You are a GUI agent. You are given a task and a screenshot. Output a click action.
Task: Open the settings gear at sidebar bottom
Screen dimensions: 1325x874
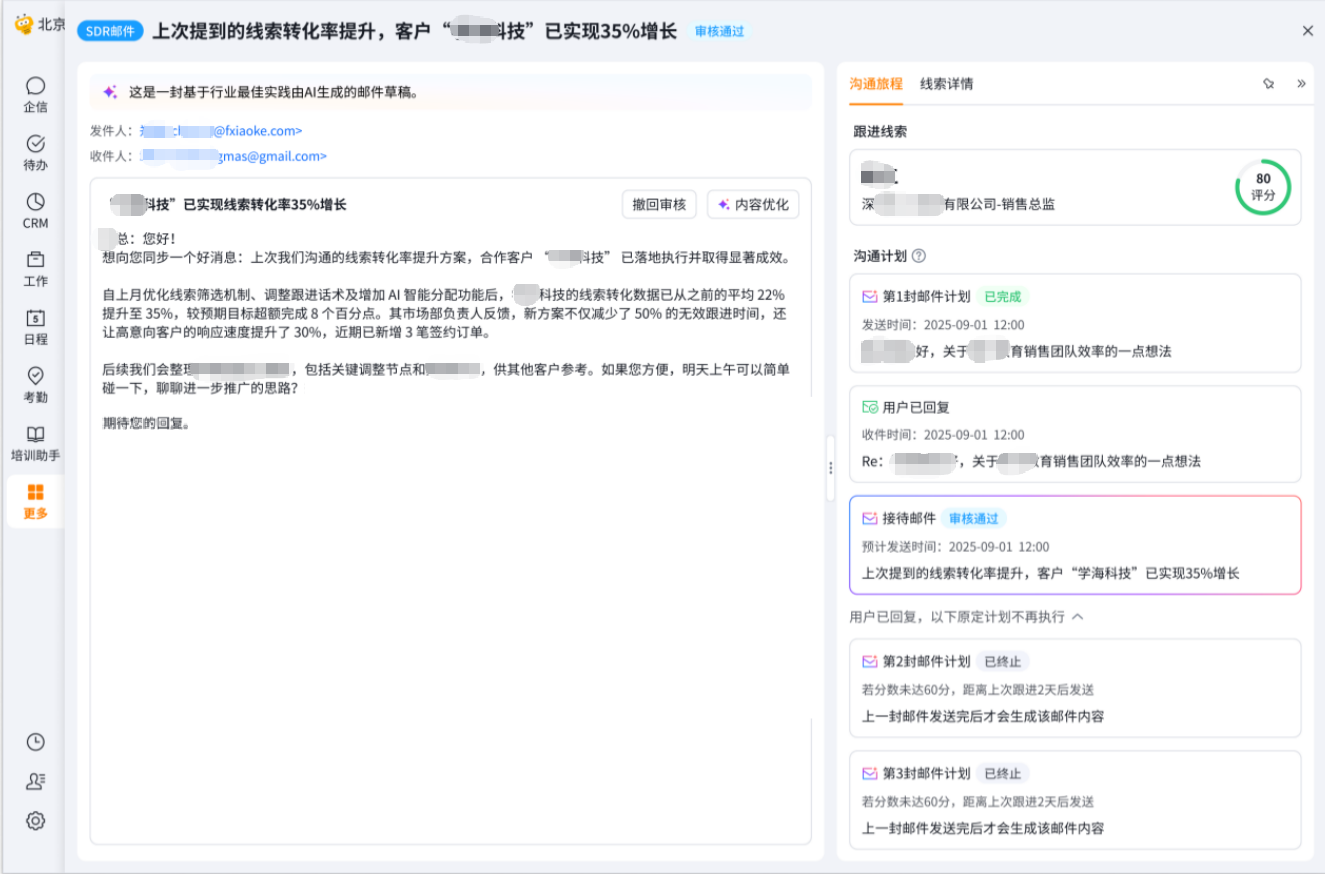tap(35, 820)
